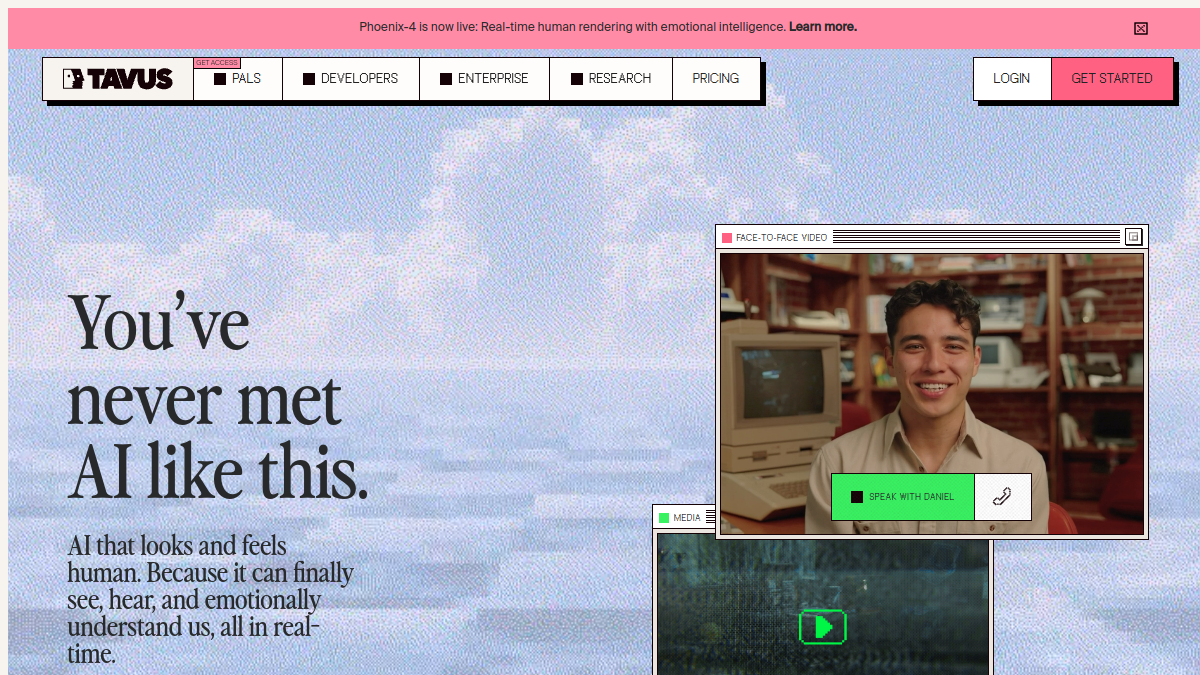The image size is (1200, 675).
Task: Play the media video
Action: pyautogui.click(x=823, y=627)
